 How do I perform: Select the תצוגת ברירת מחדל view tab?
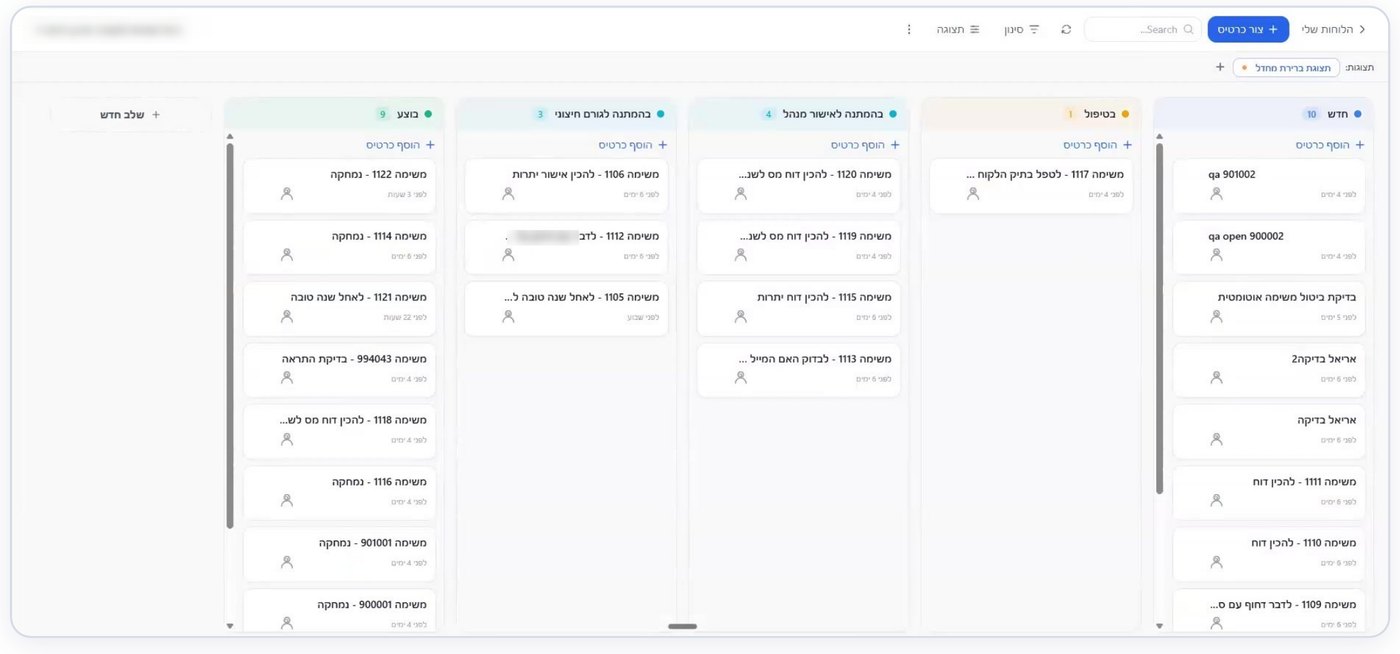click(x=1286, y=67)
